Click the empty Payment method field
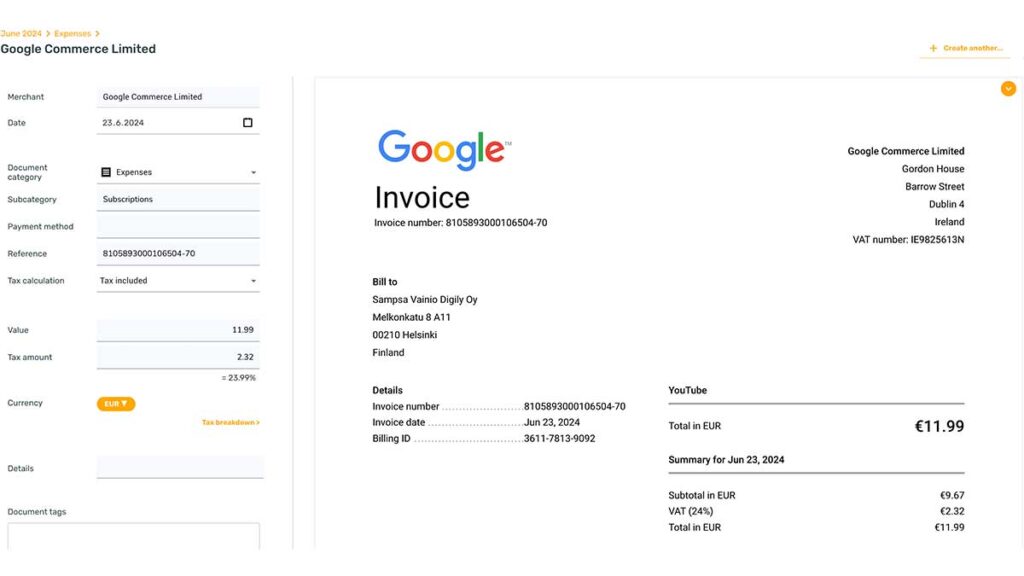1024x576 pixels. pos(177,226)
